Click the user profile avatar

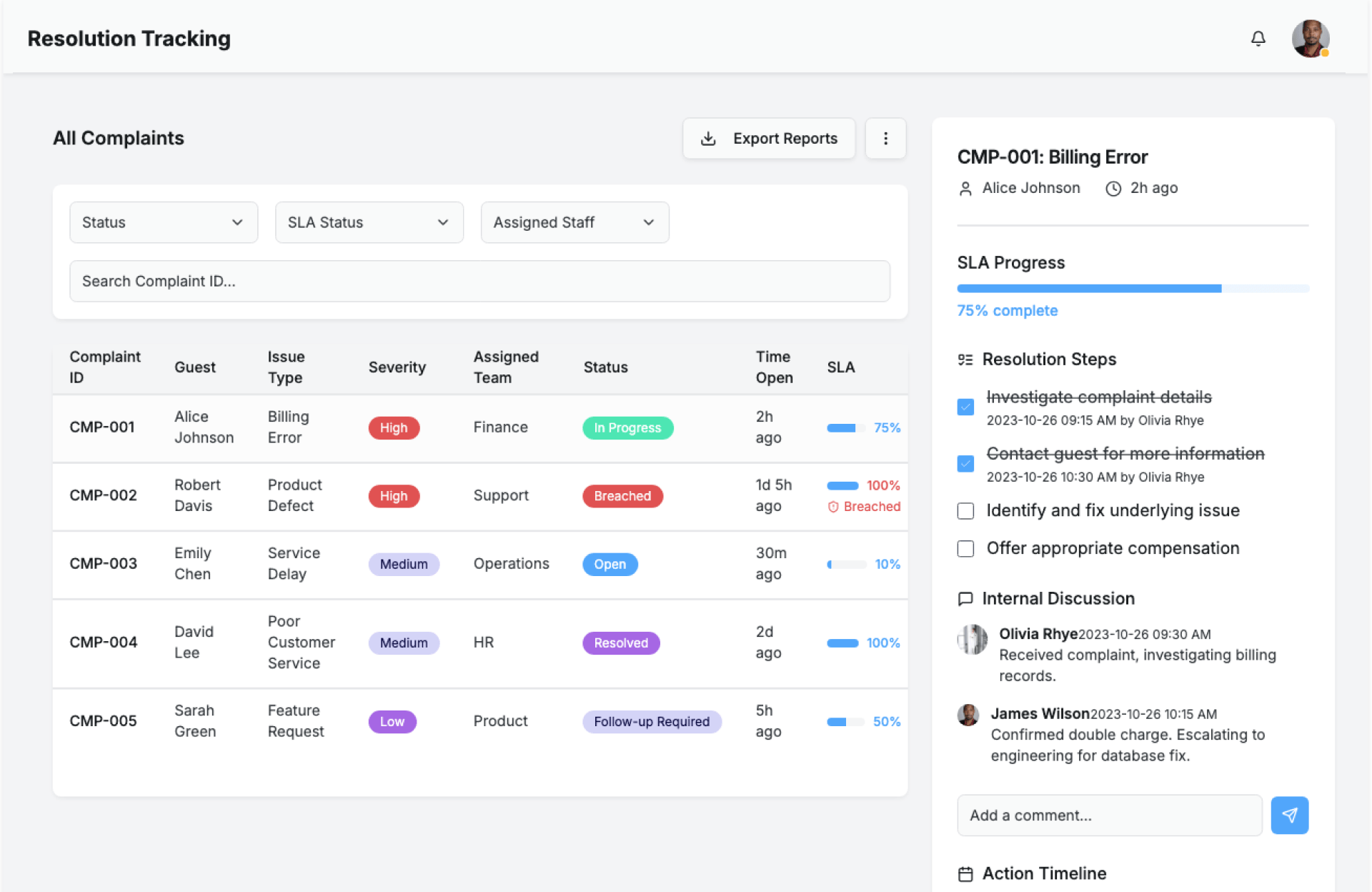(x=1310, y=39)
